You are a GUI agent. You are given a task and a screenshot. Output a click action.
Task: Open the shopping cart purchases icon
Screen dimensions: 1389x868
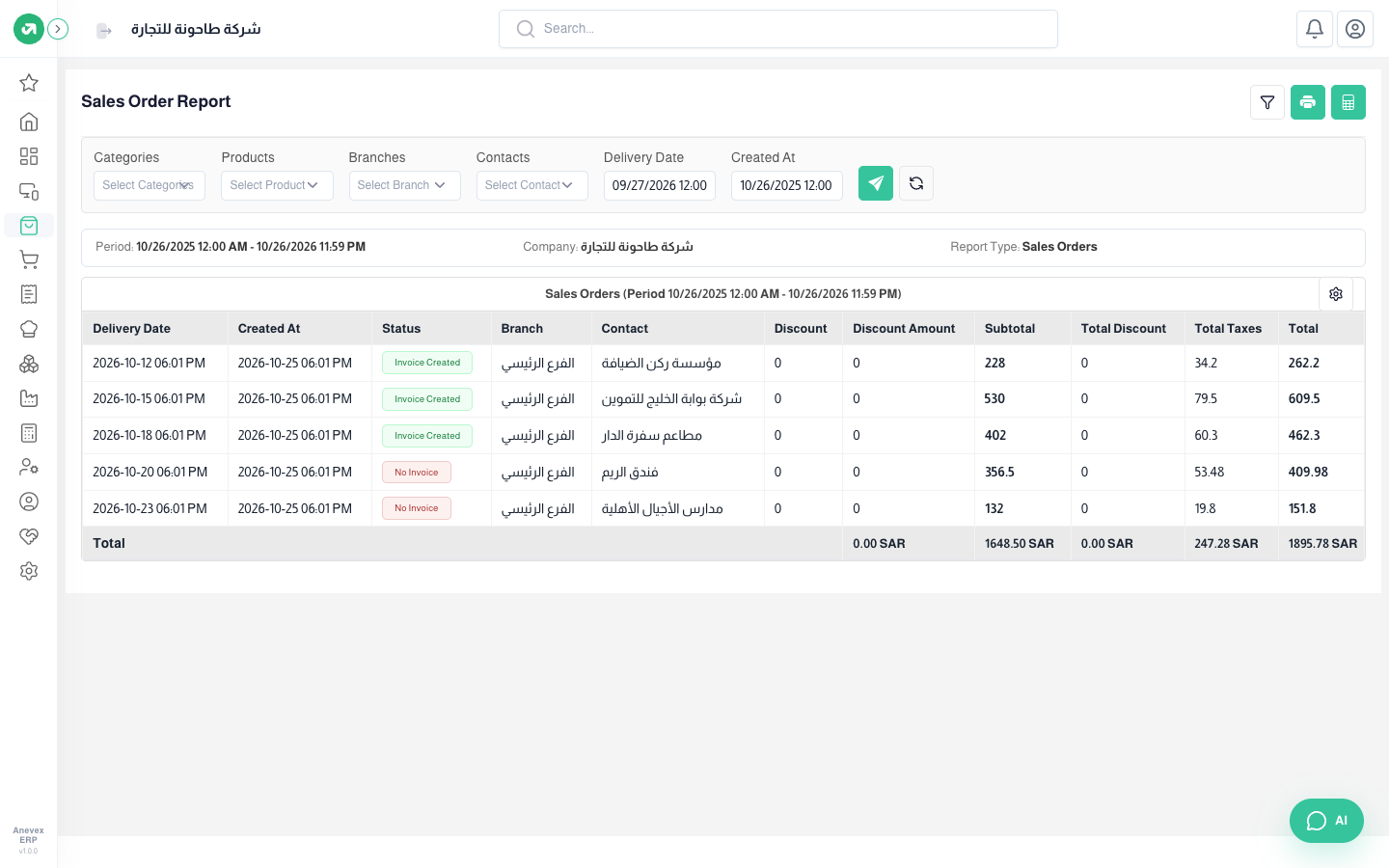tap(29, 259)
